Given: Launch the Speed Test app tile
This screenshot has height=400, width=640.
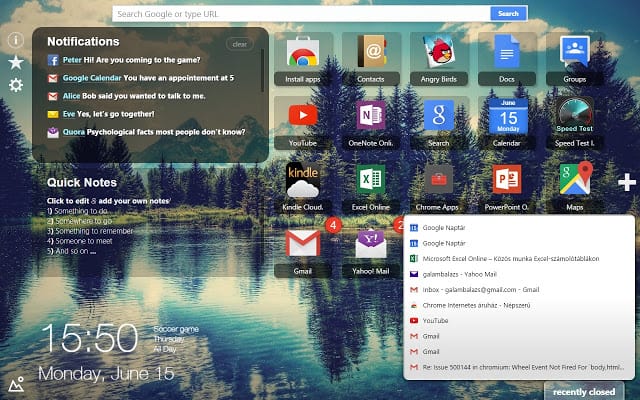Looking at the screenshot, I should (575, 123).
